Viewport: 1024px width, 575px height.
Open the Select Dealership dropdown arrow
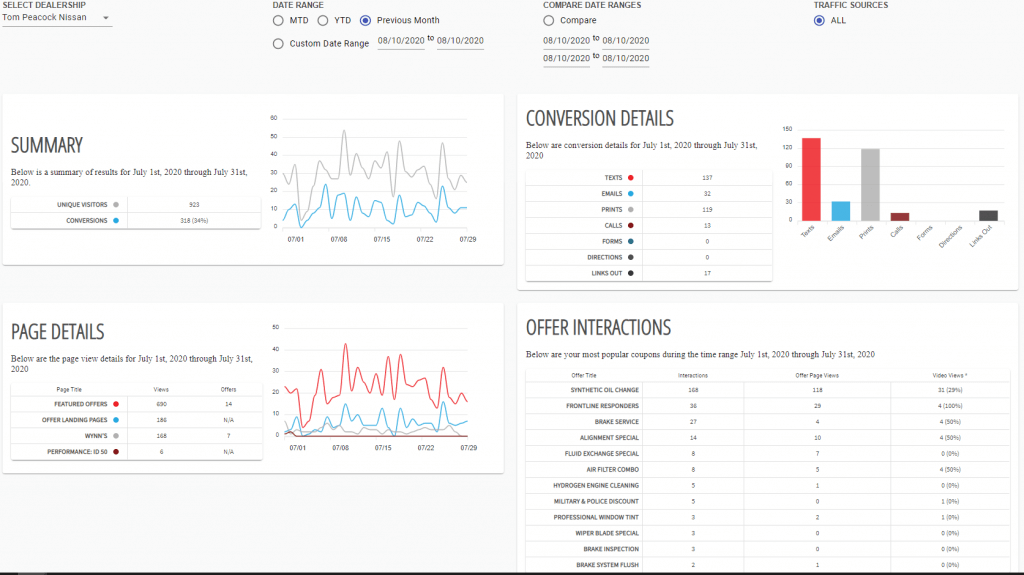pyautogui.click(x=106, y=18)
